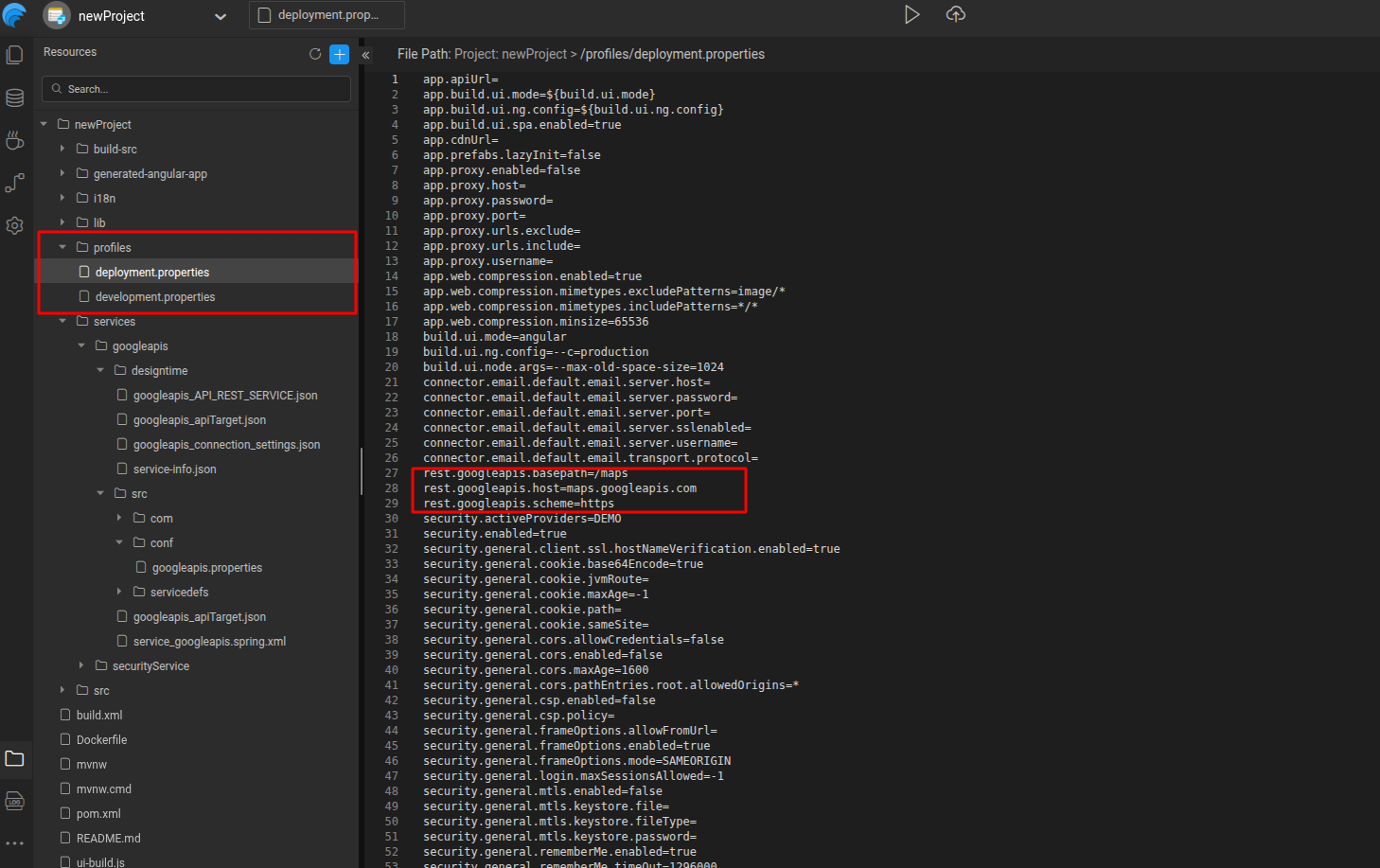
Task: Open the newProject dropdown
Action: [x=221, y=16]
